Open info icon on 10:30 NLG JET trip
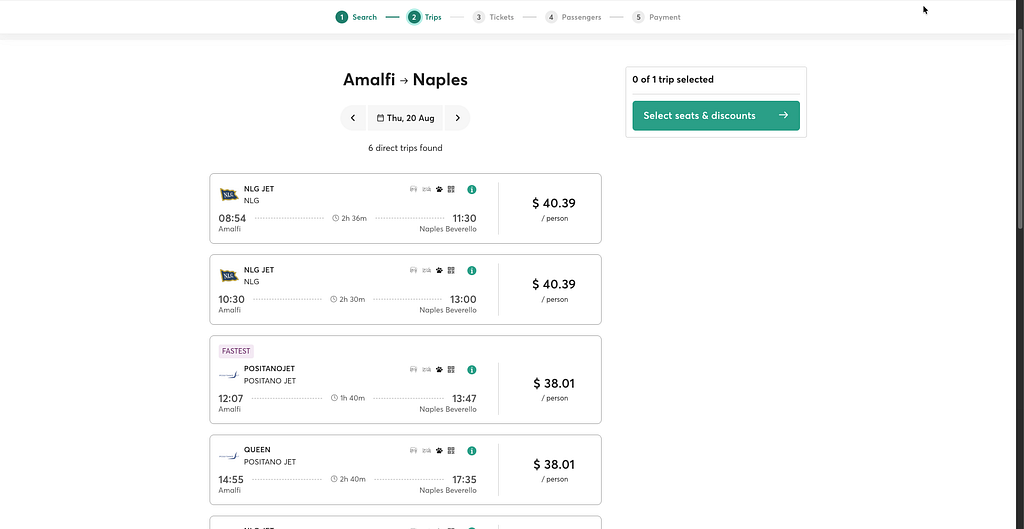This screenshot has width=1024, height=529. [x=472, y=270]
